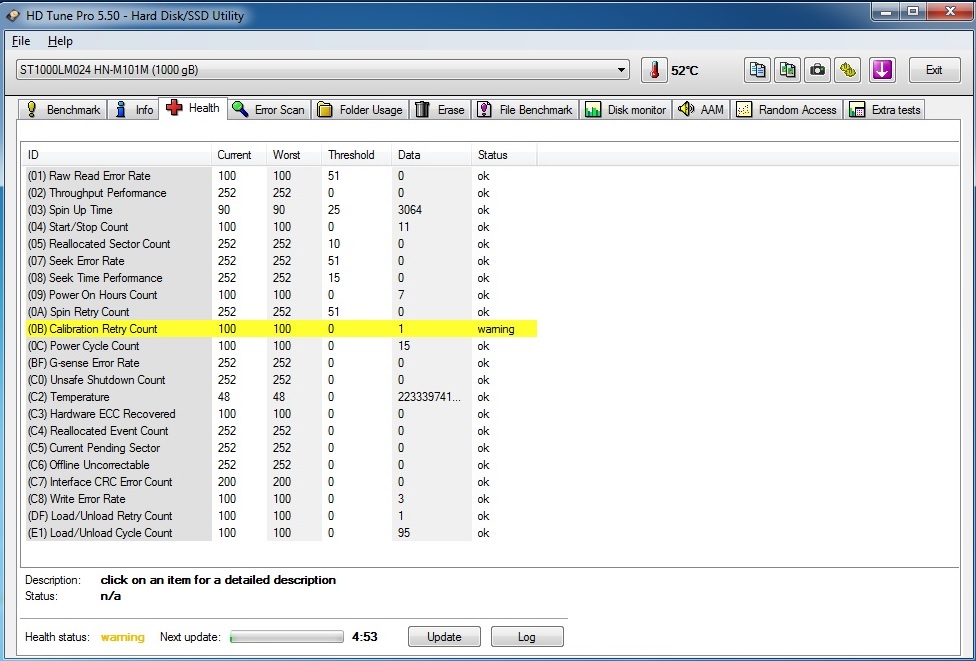Screen dimensions: 976x661
Task: Select the (03) Spin Up Time row
Action: click(x=280, y=210)
